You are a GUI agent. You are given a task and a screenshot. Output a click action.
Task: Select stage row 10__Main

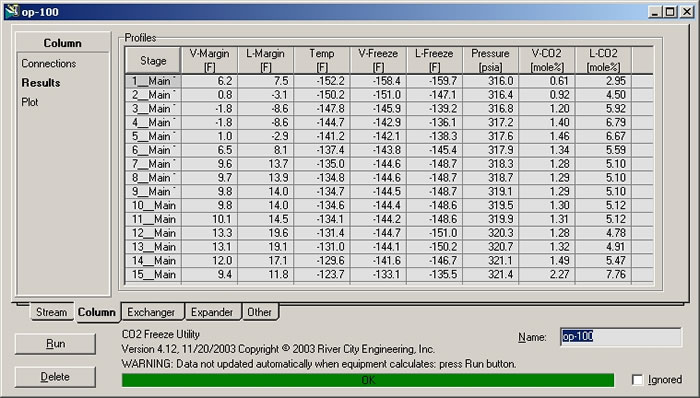pyautogui.click(x=153, y=206)
